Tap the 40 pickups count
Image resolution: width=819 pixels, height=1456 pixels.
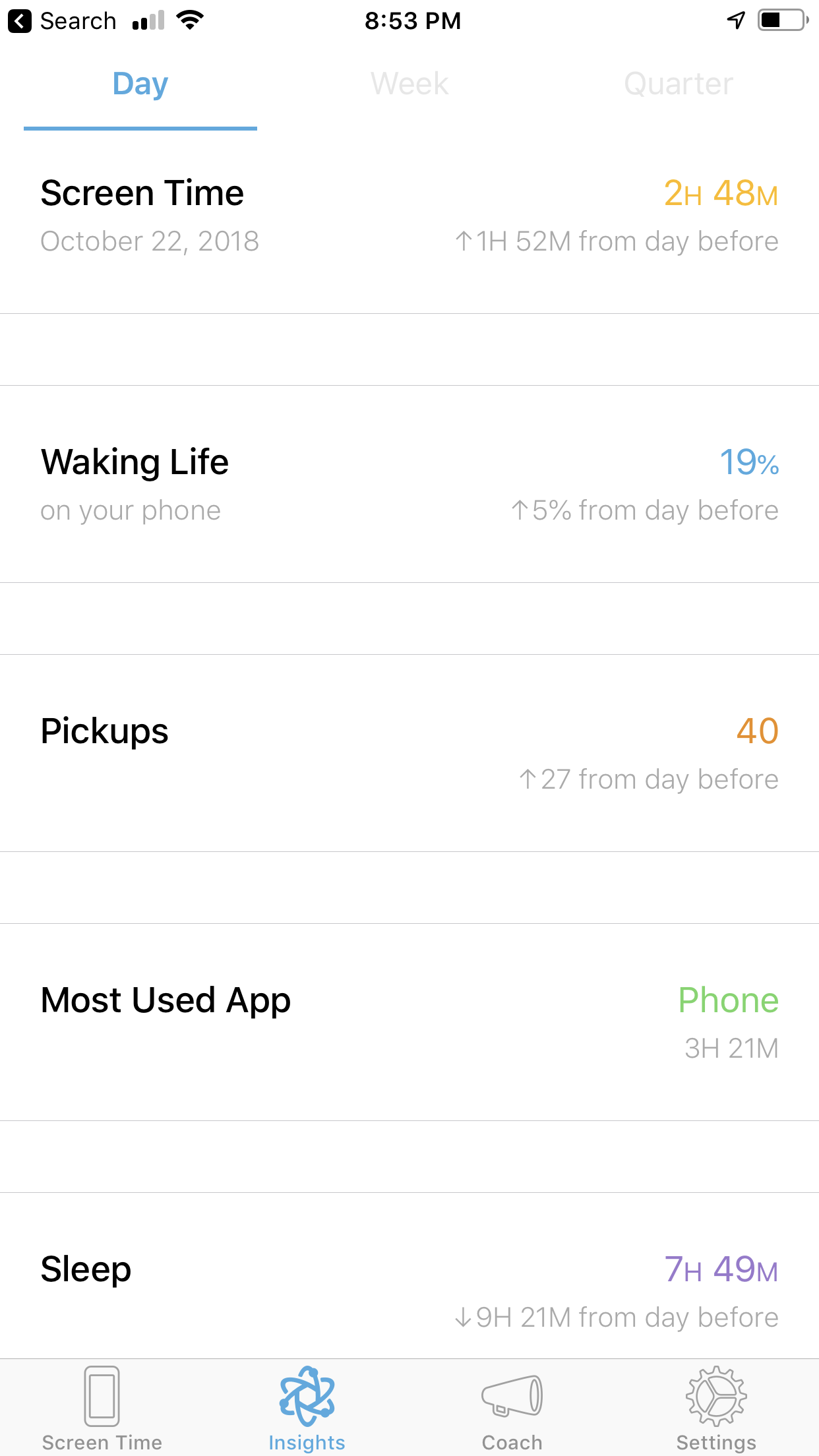pos(757,731)
